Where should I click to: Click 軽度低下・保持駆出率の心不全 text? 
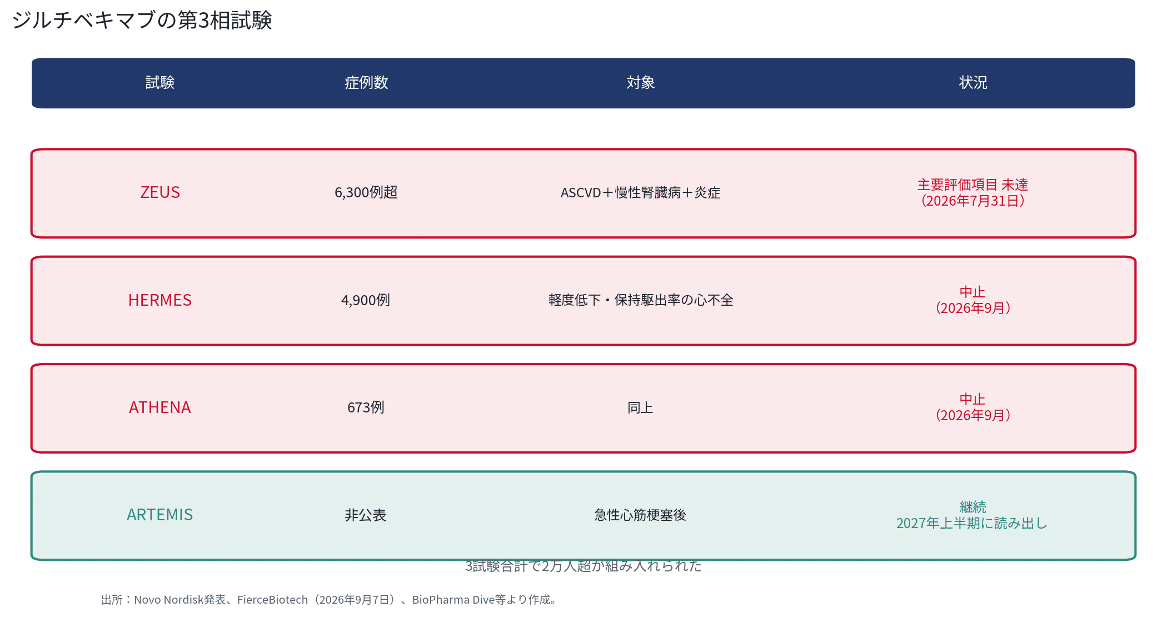[641, 300]
